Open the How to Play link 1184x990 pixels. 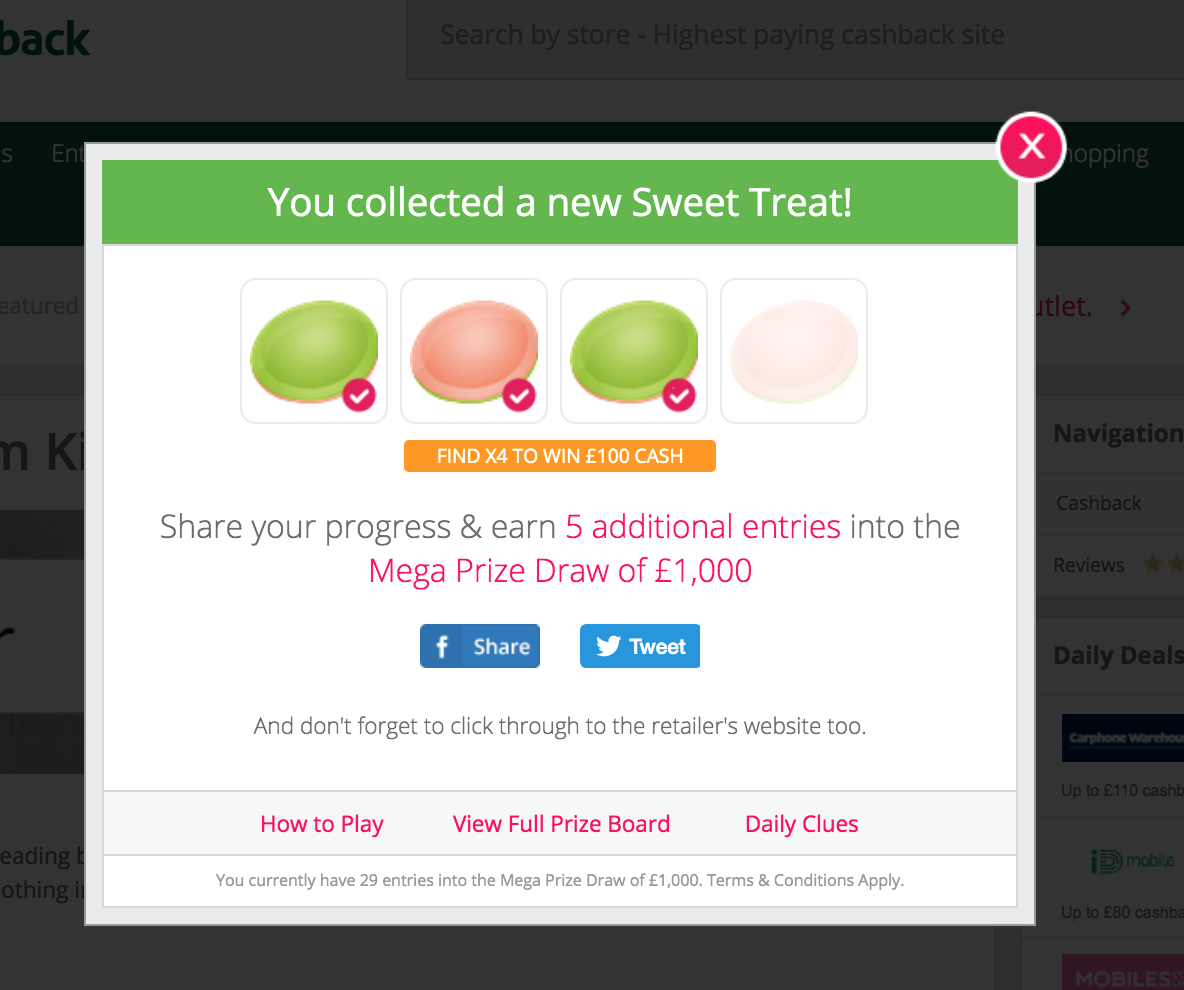click(x=322, y=824)
